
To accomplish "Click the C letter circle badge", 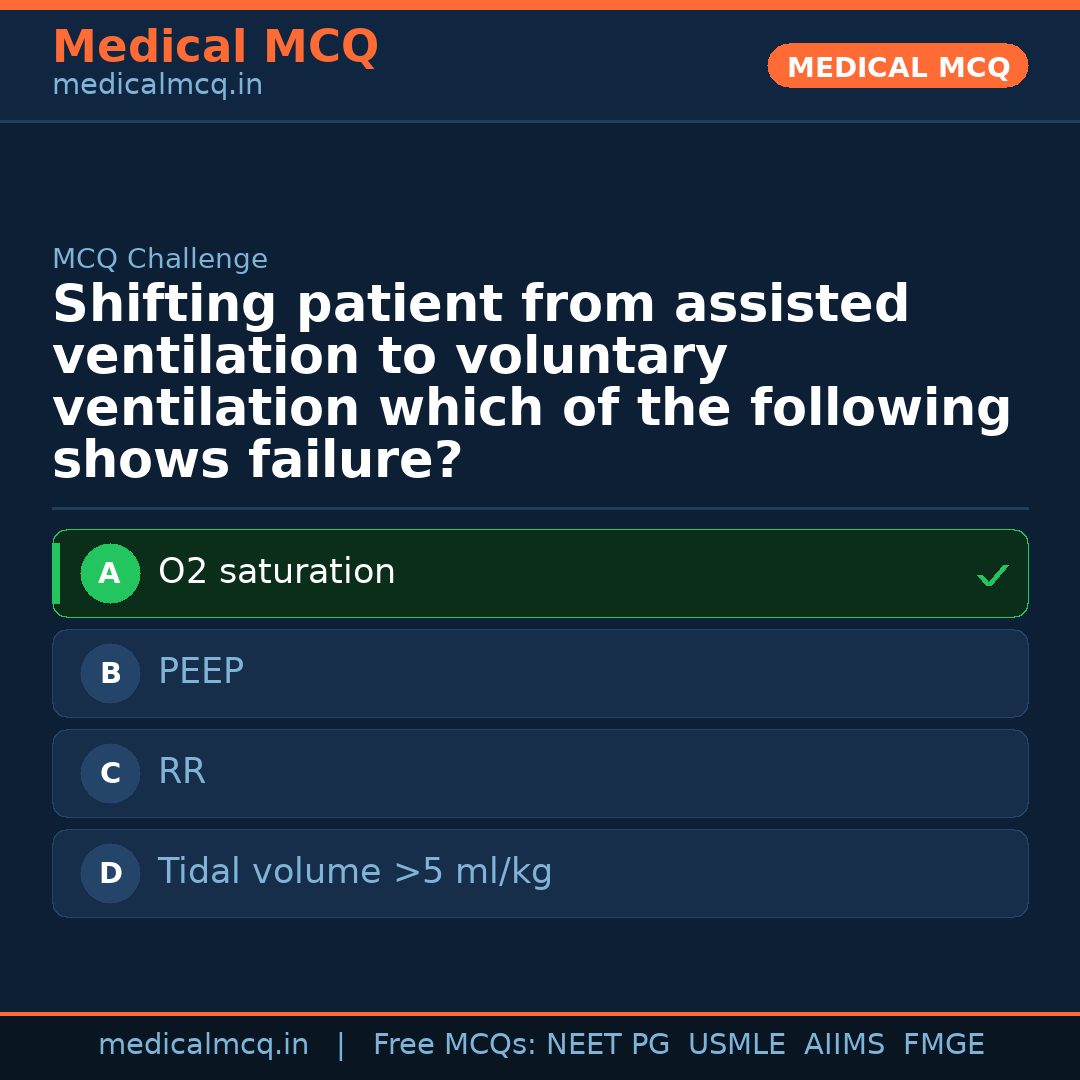I will click(110, 774).
